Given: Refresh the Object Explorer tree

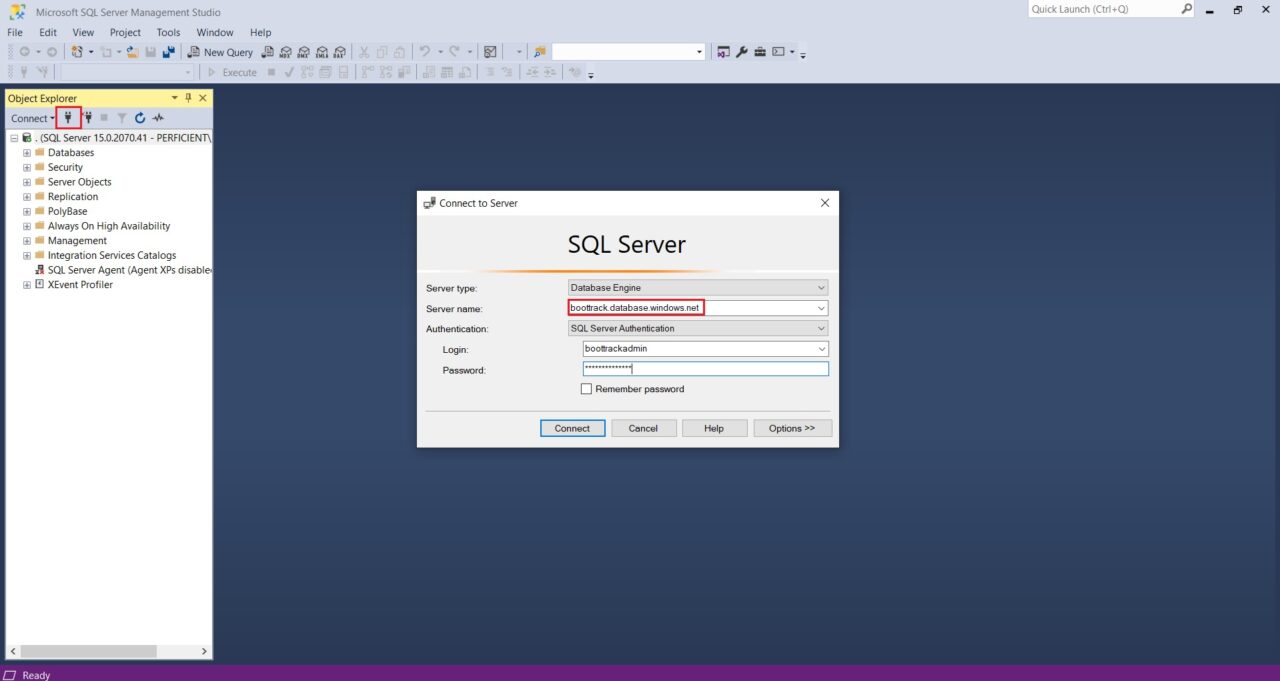Looking at the screenshot, I should (x=140, y=118).
